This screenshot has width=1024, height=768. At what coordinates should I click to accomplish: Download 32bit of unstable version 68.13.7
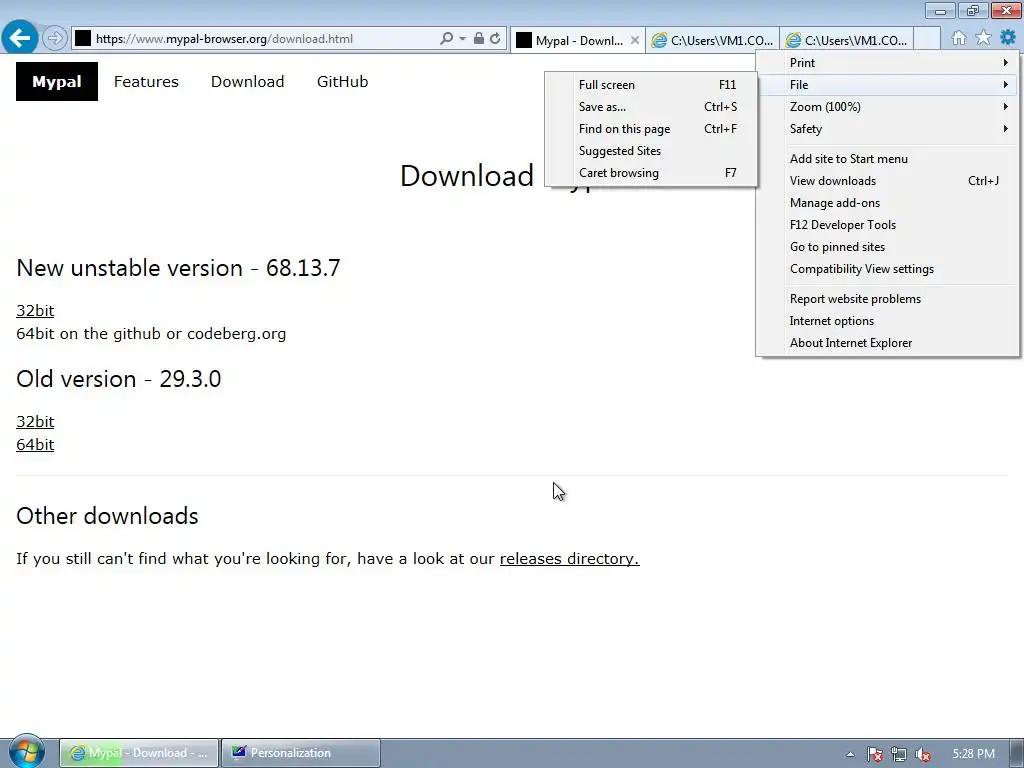(35, 311)
